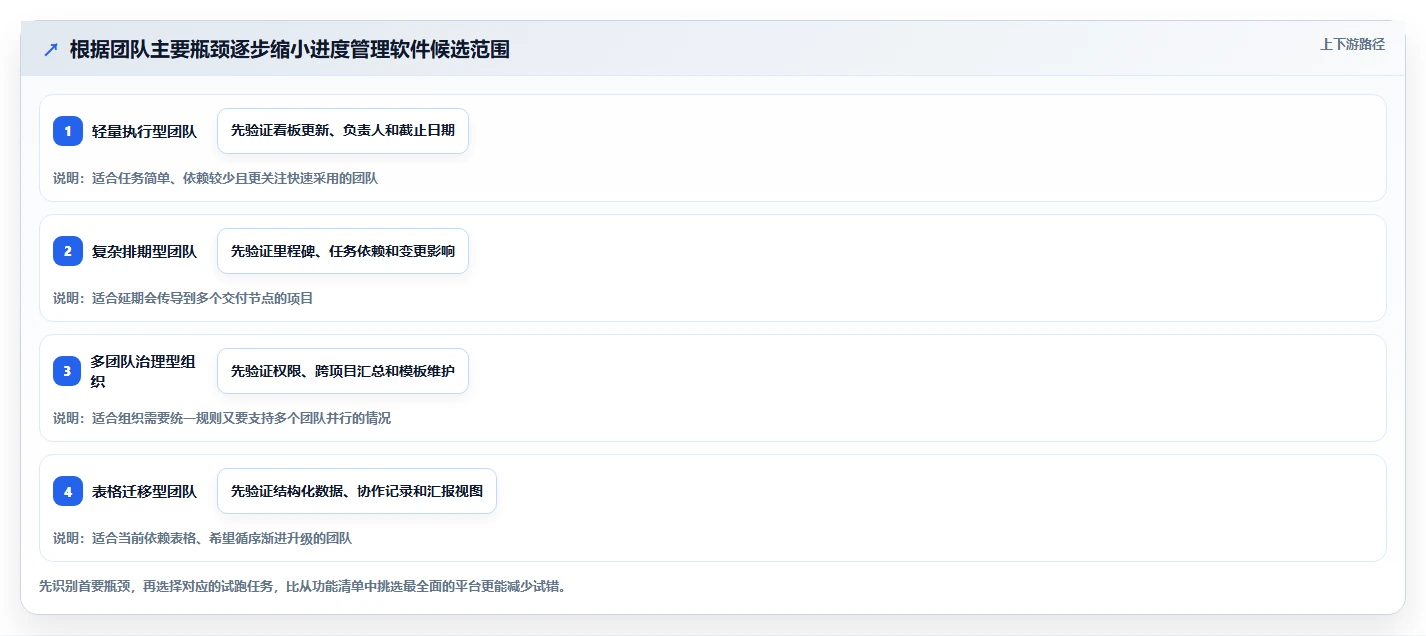
Task: Click the step 3 number badge
Action: pos(68,371)
